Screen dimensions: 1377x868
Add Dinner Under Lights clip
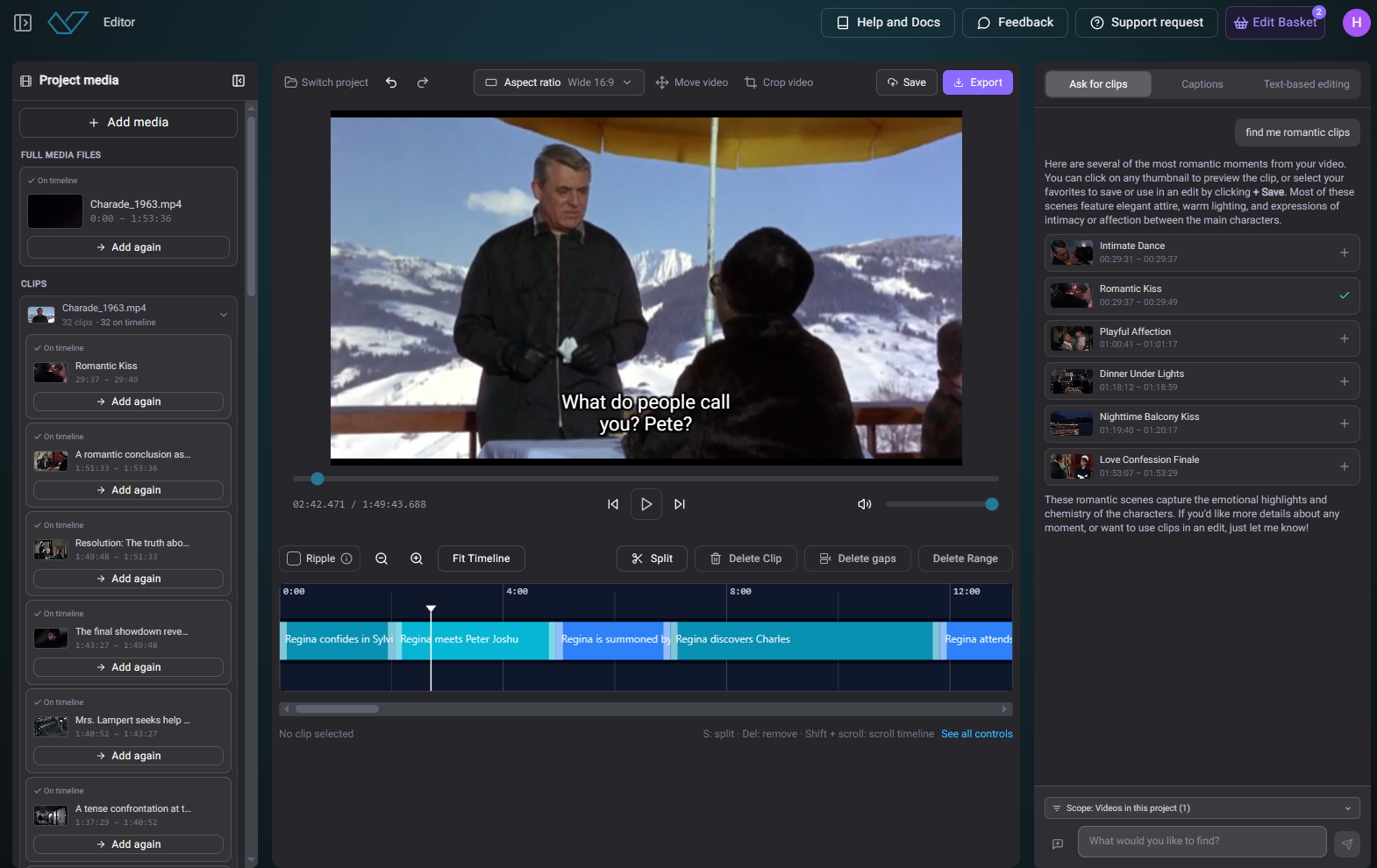(x=1345, y=381)
